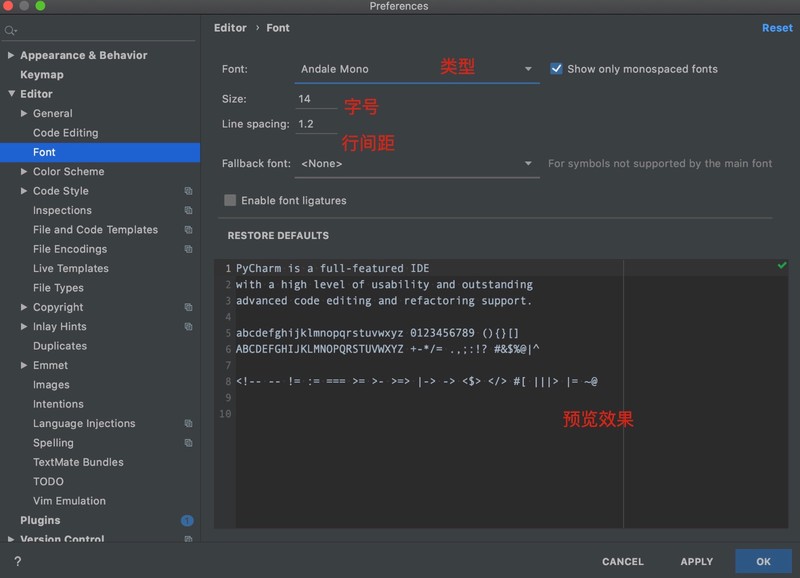Image resolution: width=800 pixels, height=578 pixels.
Task: Collapse the Editor section
Action: 11,94
